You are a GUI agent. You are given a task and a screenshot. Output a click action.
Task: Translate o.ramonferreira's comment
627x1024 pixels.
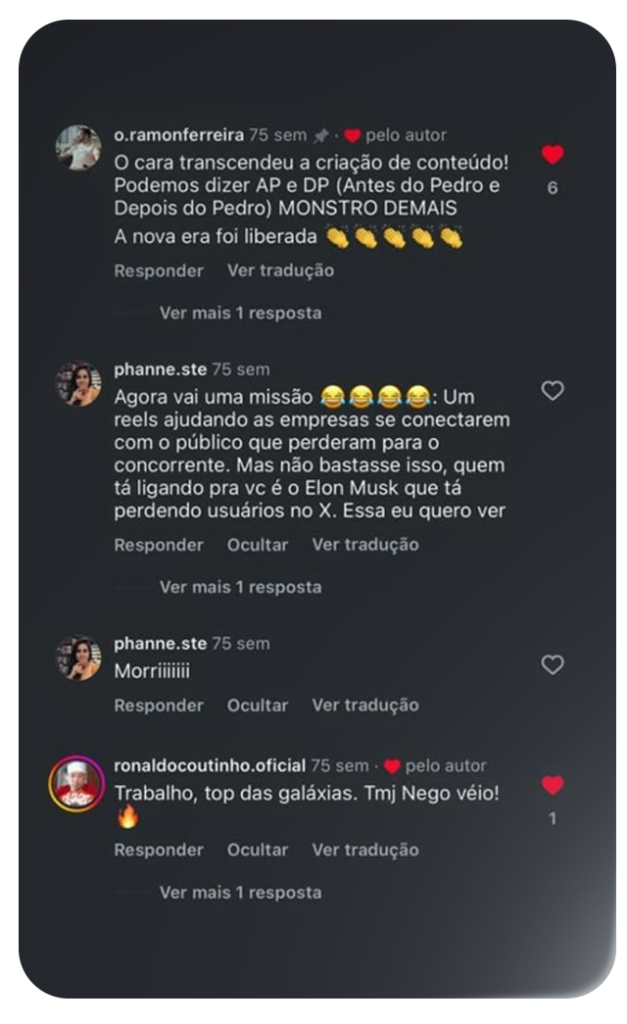tap(280, 271)
